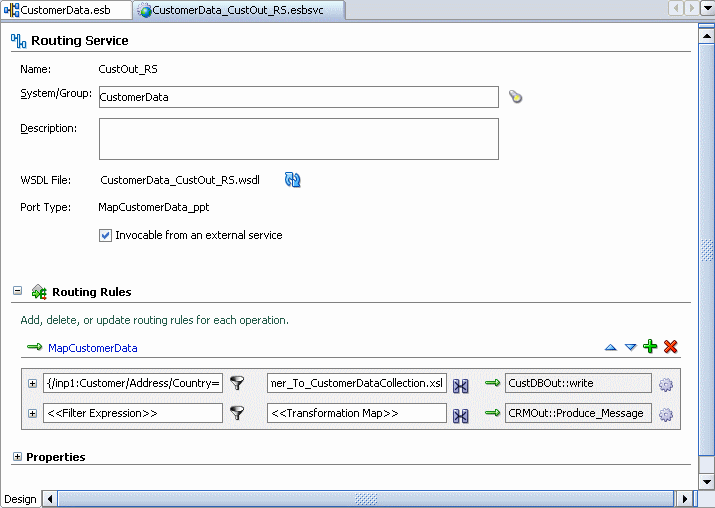The height and width of the screenshot is (508, 715).
Task: Click the CRMOut::Produce_Message target field
Action: pyautogui.click(x=578, y=413)
